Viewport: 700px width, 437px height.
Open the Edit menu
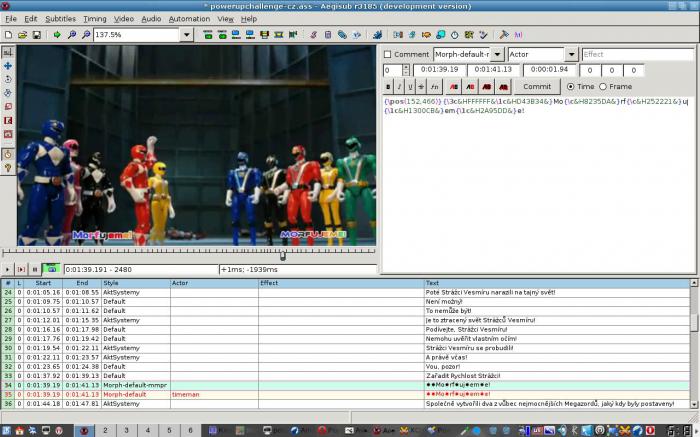click(30, 19)
